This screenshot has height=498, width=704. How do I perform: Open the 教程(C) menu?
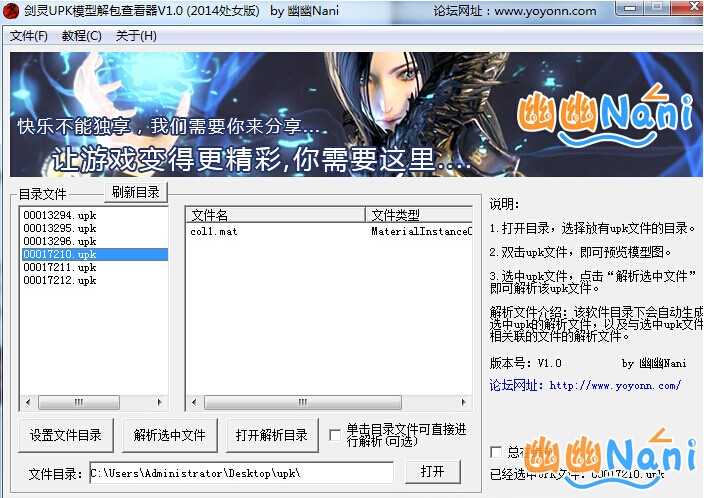(81, 35)
